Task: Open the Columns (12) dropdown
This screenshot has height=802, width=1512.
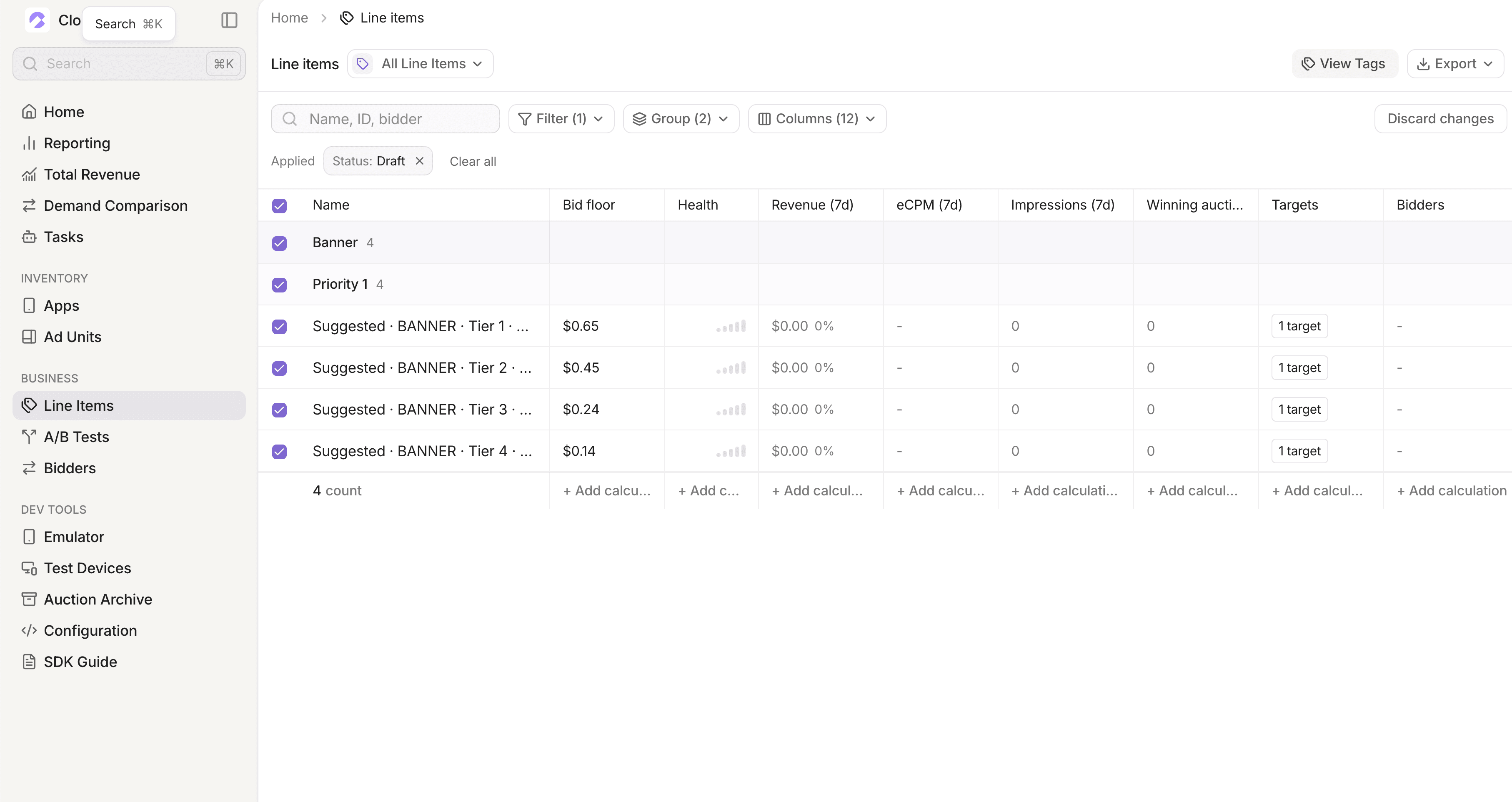Action: (817, 118)
